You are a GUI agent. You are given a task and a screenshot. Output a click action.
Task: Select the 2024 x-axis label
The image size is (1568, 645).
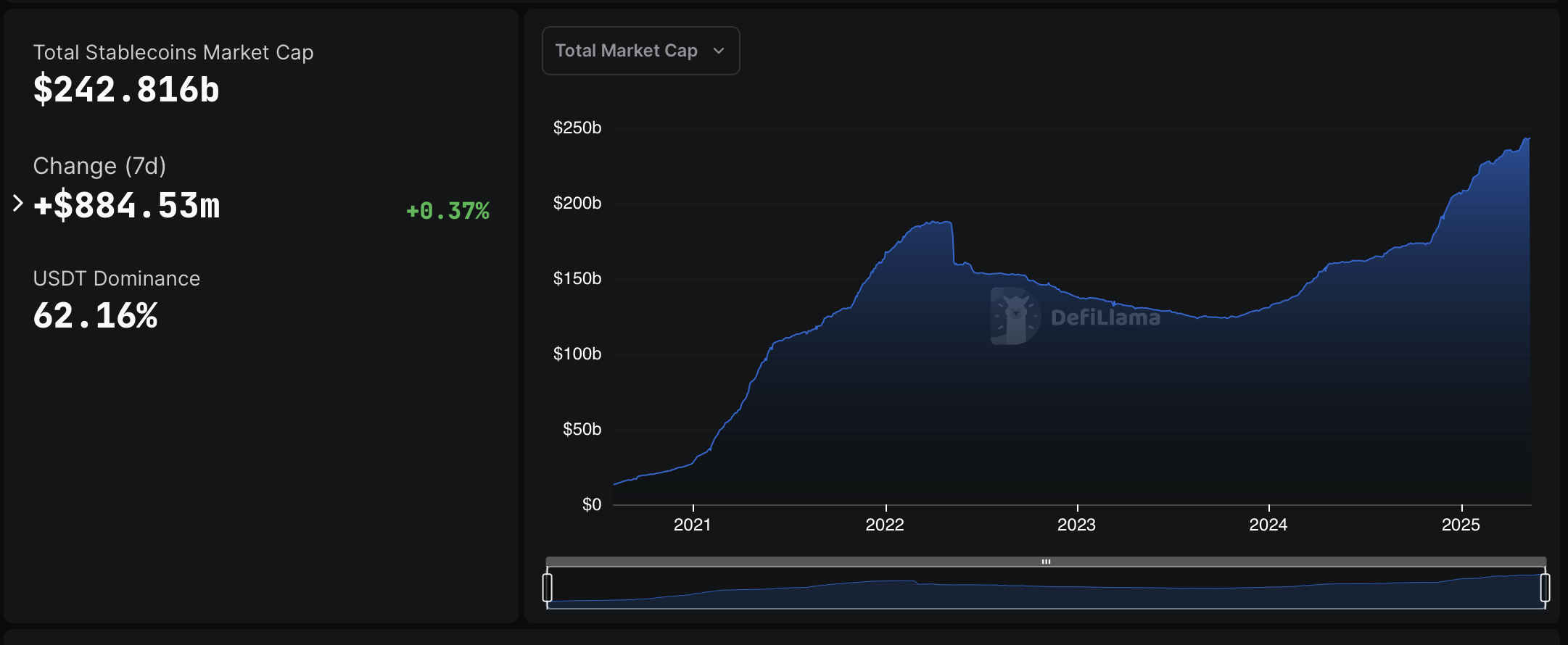1268,525
